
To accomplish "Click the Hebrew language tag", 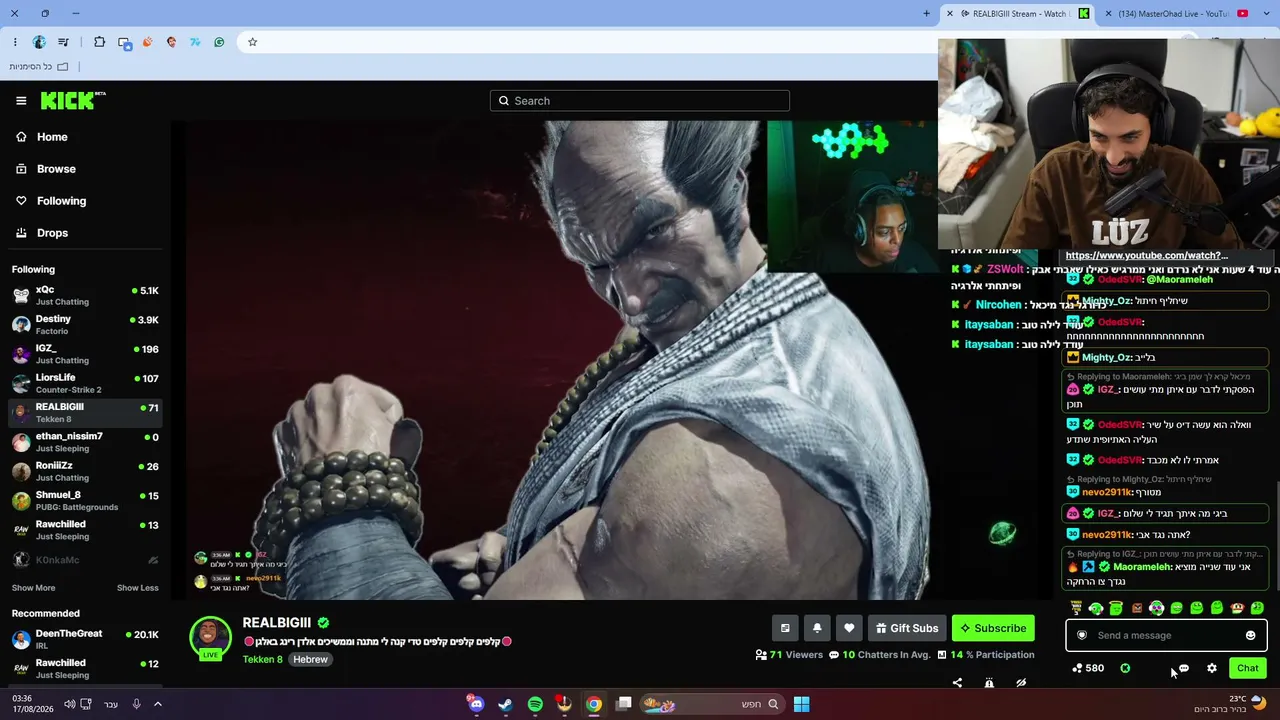I will tap(310, 659).
